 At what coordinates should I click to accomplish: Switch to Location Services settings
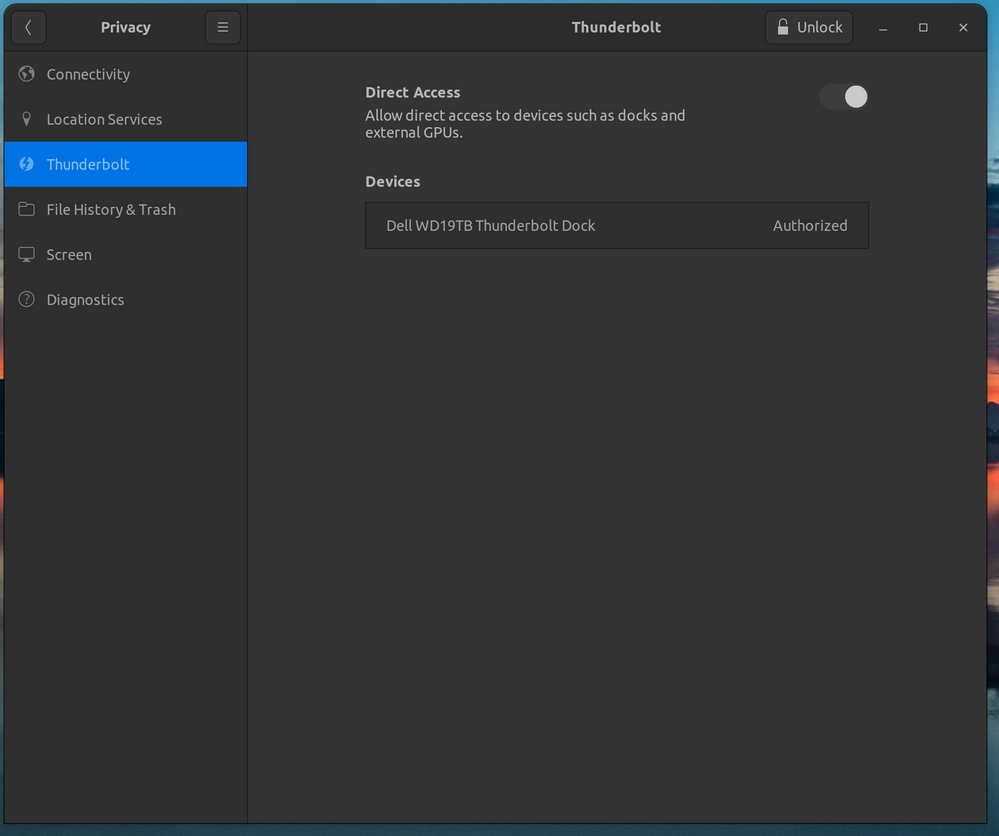[104, 119]
